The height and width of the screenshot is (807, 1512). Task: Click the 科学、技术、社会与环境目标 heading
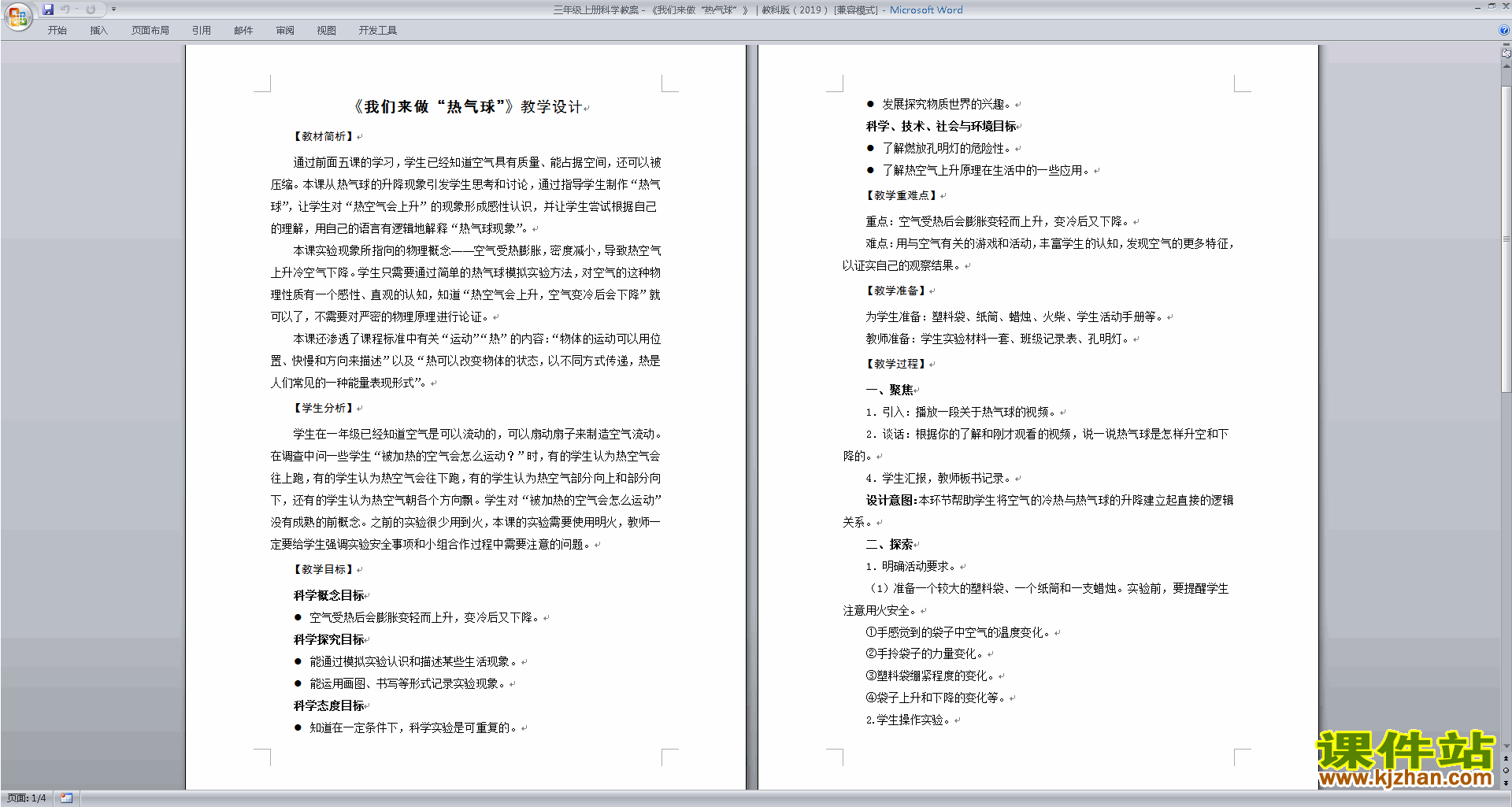pyautogui.click(x=941, y=126)
